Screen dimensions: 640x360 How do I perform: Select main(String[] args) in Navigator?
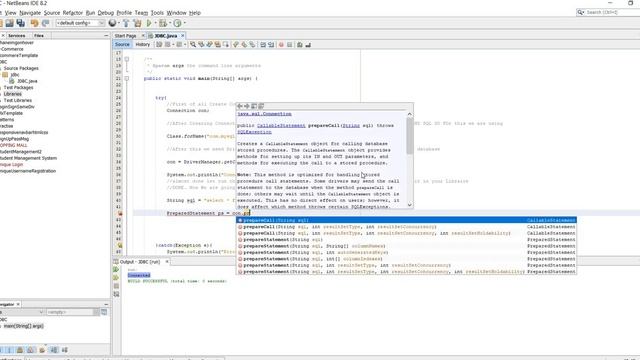24,326
